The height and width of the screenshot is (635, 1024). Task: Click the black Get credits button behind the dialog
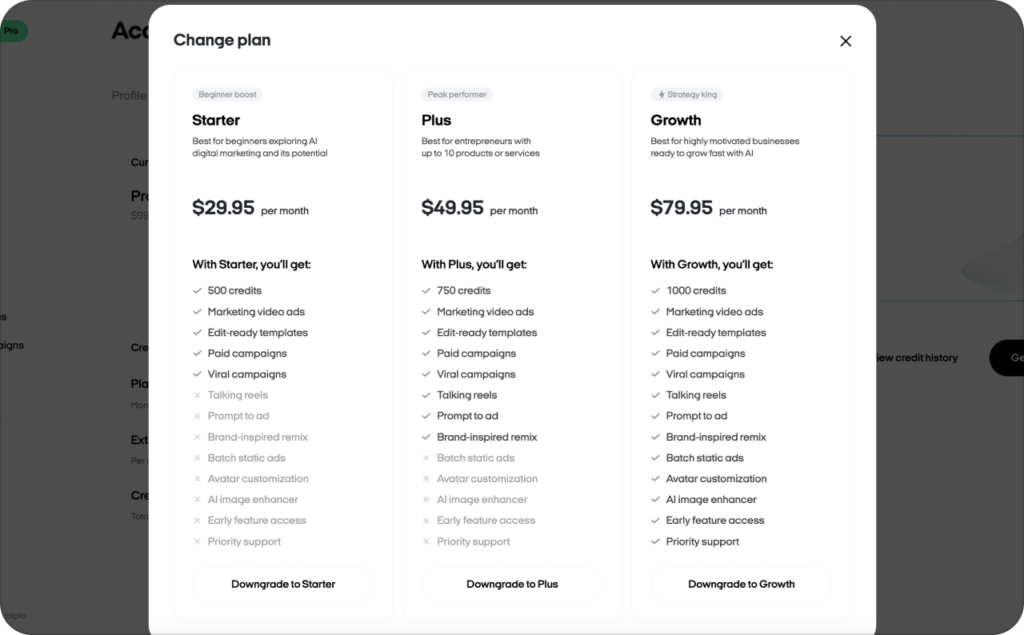point(1010,357)
